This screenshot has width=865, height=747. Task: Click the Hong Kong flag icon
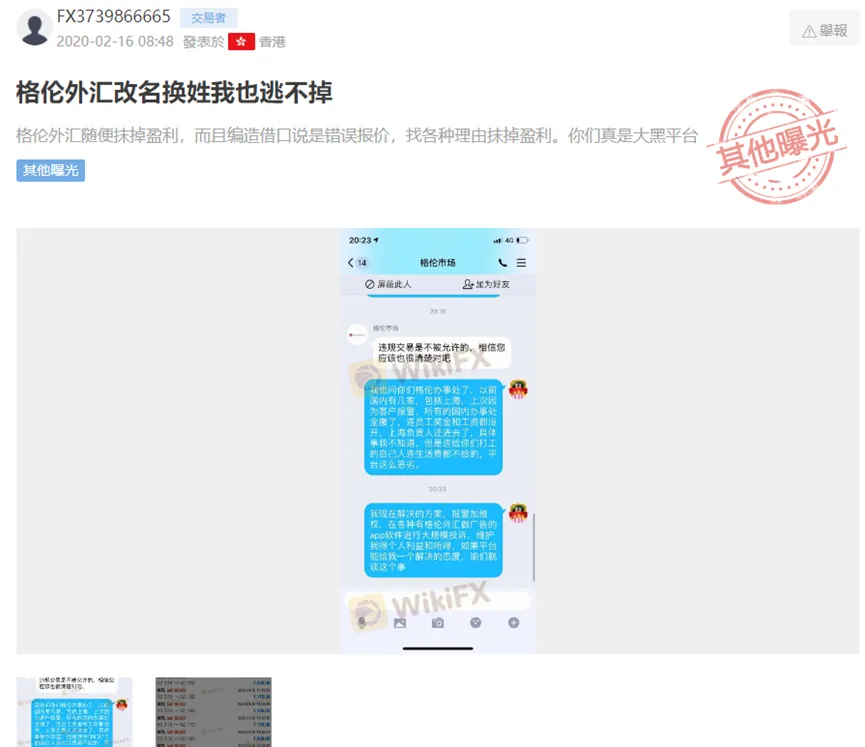(x=241, y=42)
